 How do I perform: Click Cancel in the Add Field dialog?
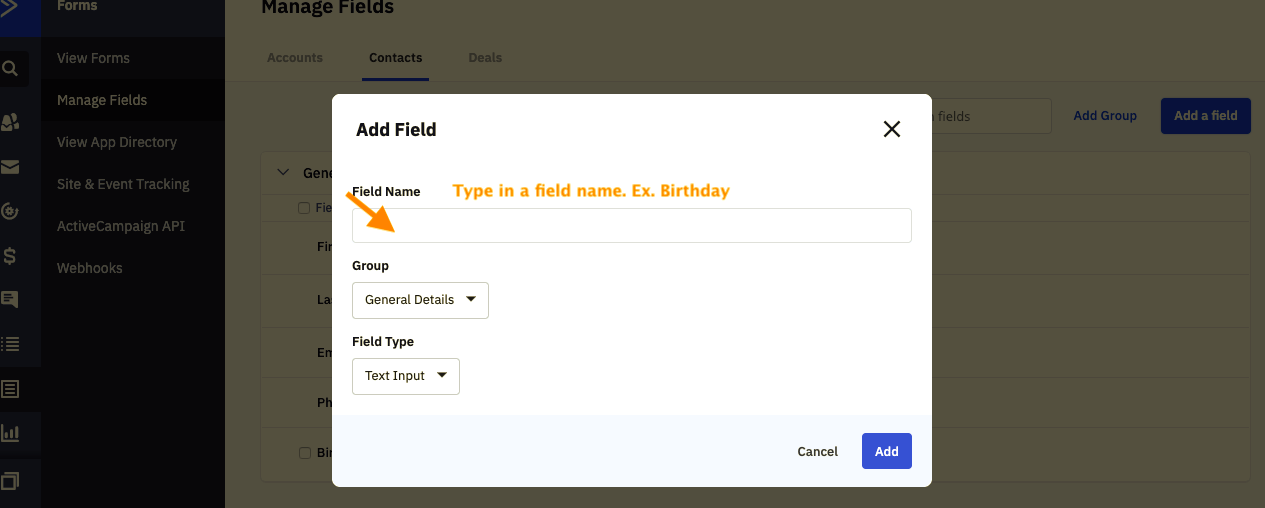click(x=818, y=451)
